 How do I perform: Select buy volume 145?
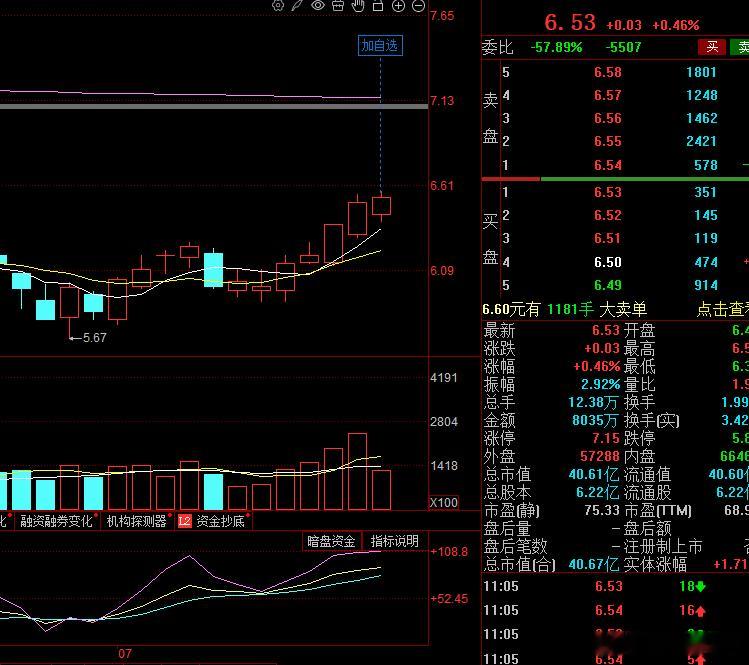pyautogui.click(x=706, y=215)
